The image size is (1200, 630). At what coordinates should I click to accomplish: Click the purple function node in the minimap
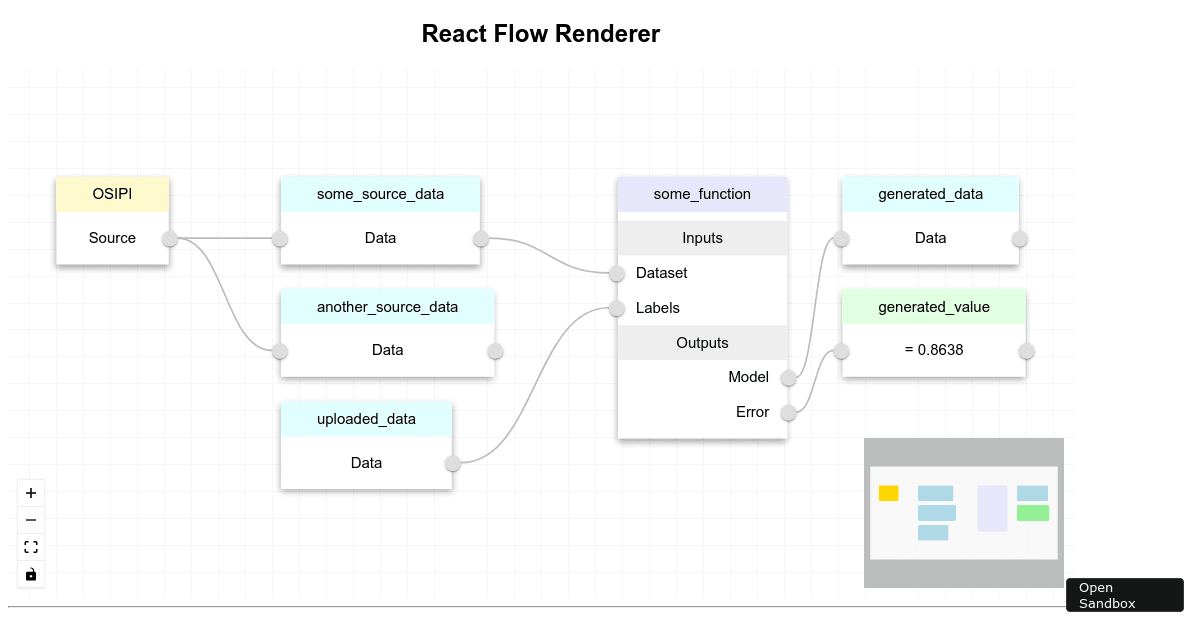tap(991, 507)
